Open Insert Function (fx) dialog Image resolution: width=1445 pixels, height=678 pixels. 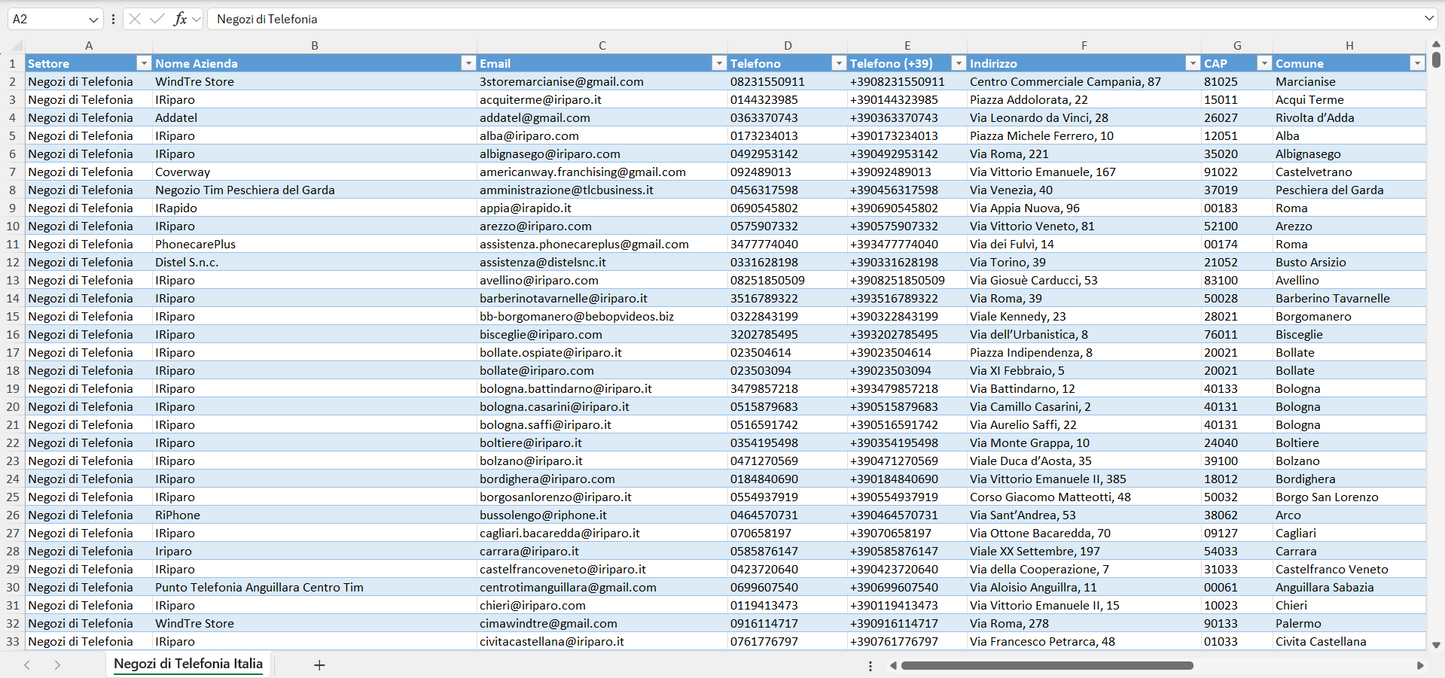pyautogui.click(x=180, y=19)
